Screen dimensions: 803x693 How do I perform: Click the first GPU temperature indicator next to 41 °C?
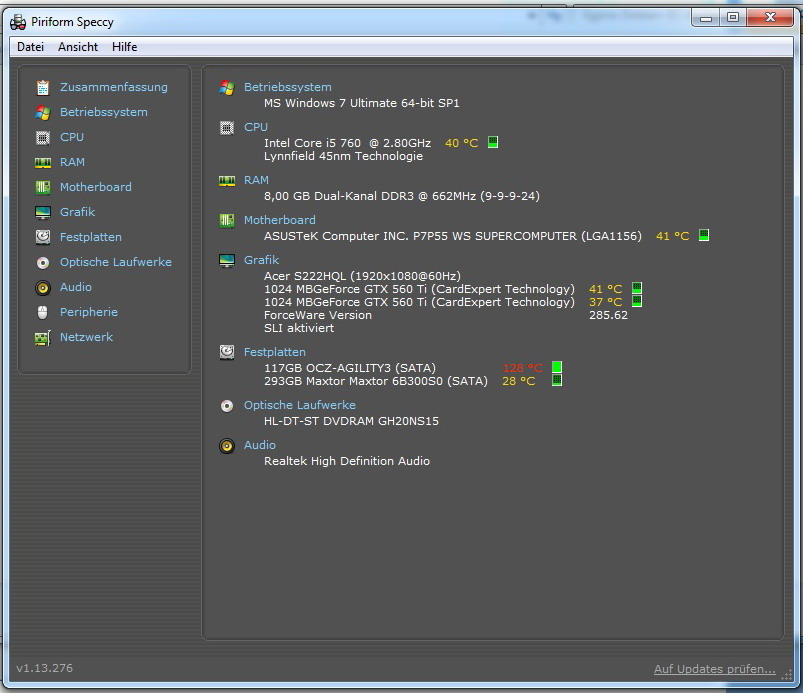pos(637,287)
